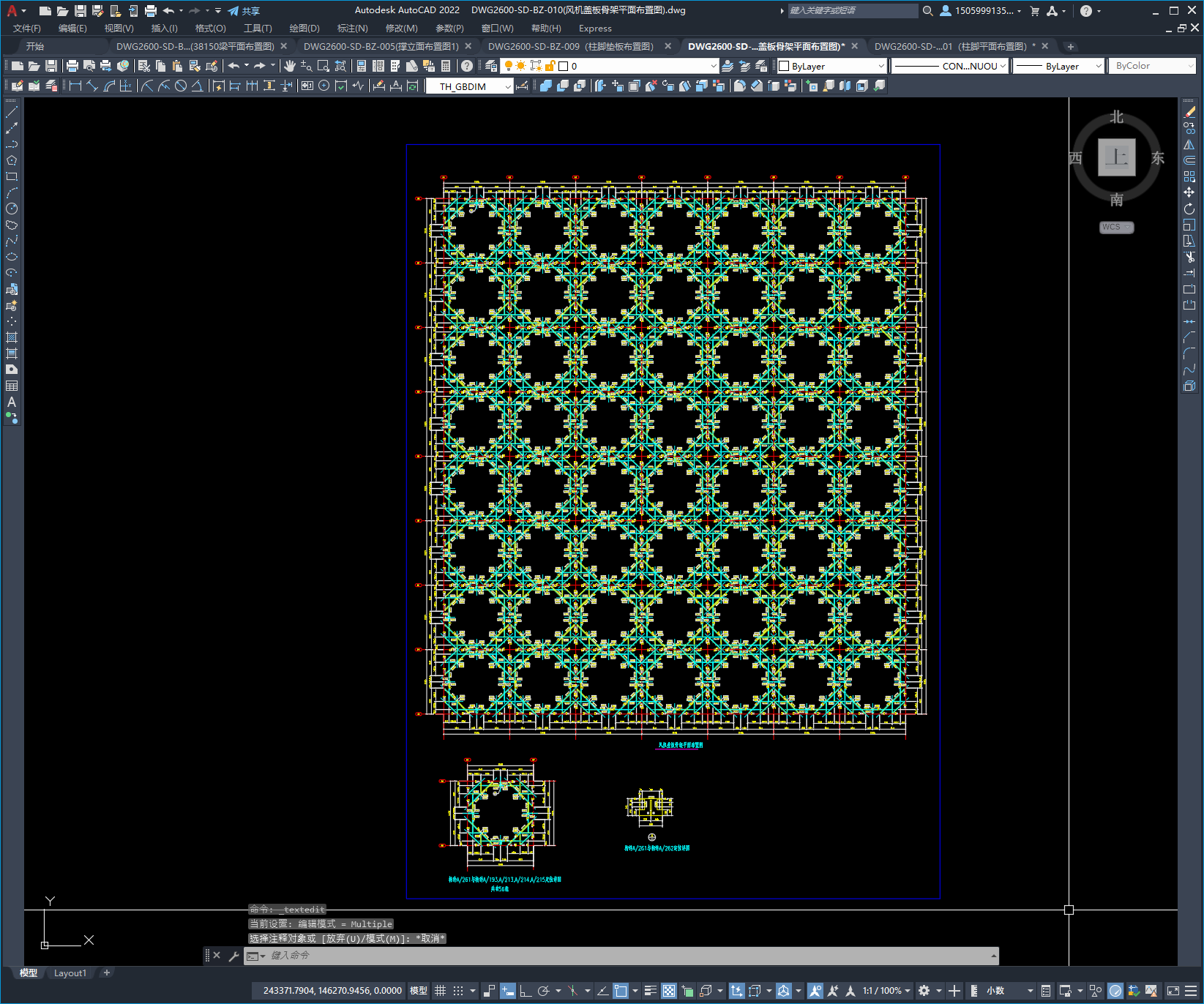Pick the multiline Text tool
Viewport: 1204px width, 1004px height.
click(12, 402)
